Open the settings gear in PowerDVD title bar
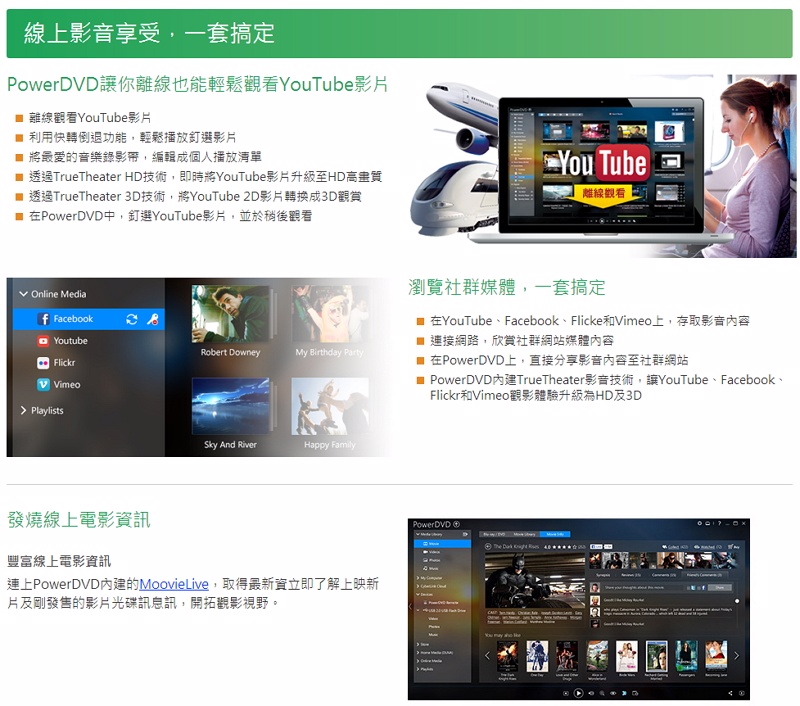Screen dimensions: 800x706 click(x=700, y=523)
